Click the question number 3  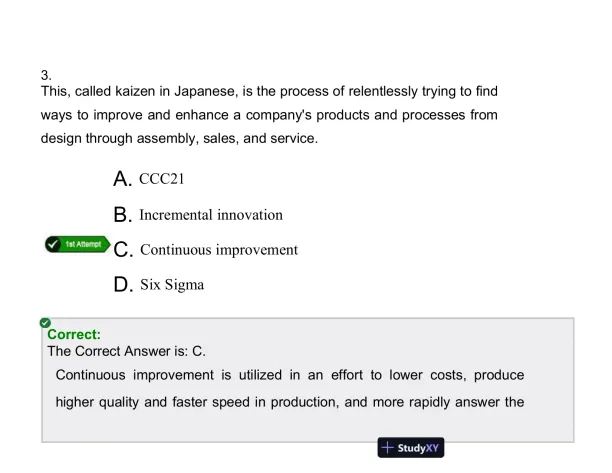tap(45, 75)
